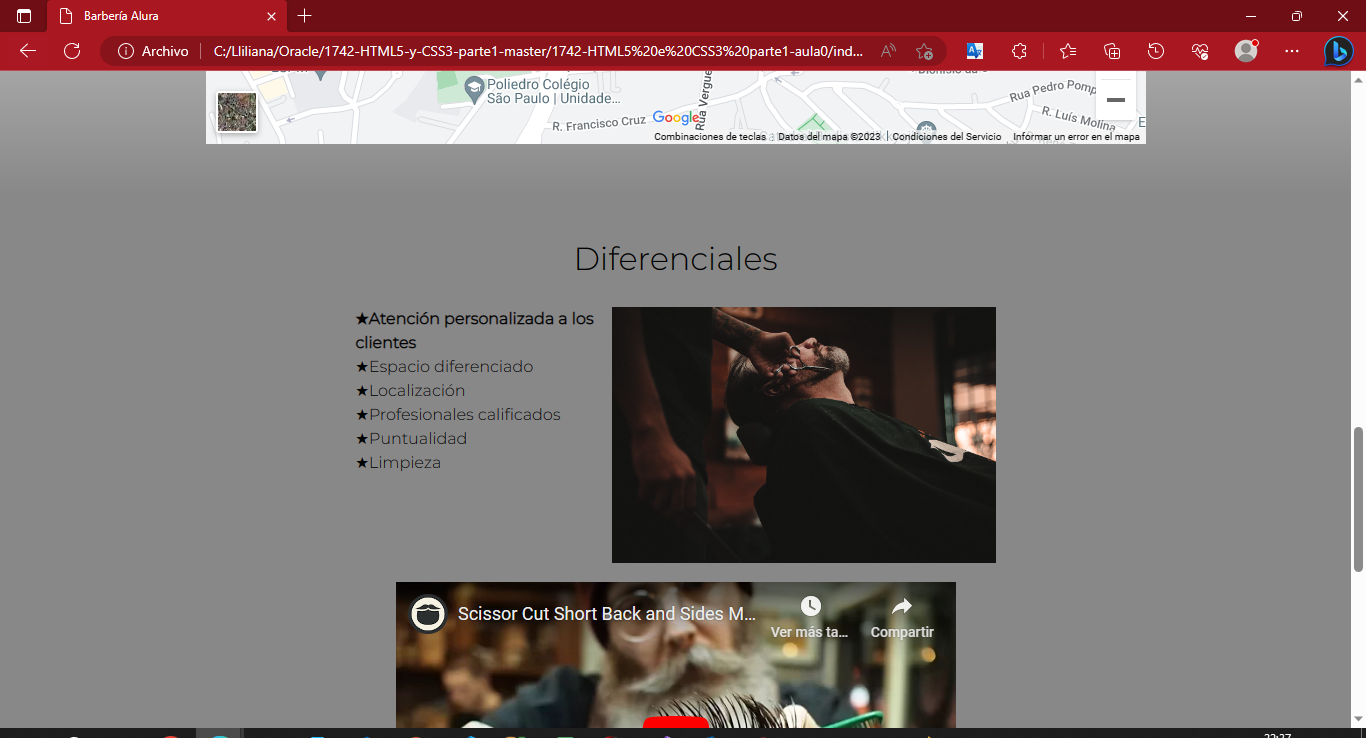Click the Poliedro Colégio São Paulo map marker
The height and width of the screenshot is (738, 1366).
[475, 91]
